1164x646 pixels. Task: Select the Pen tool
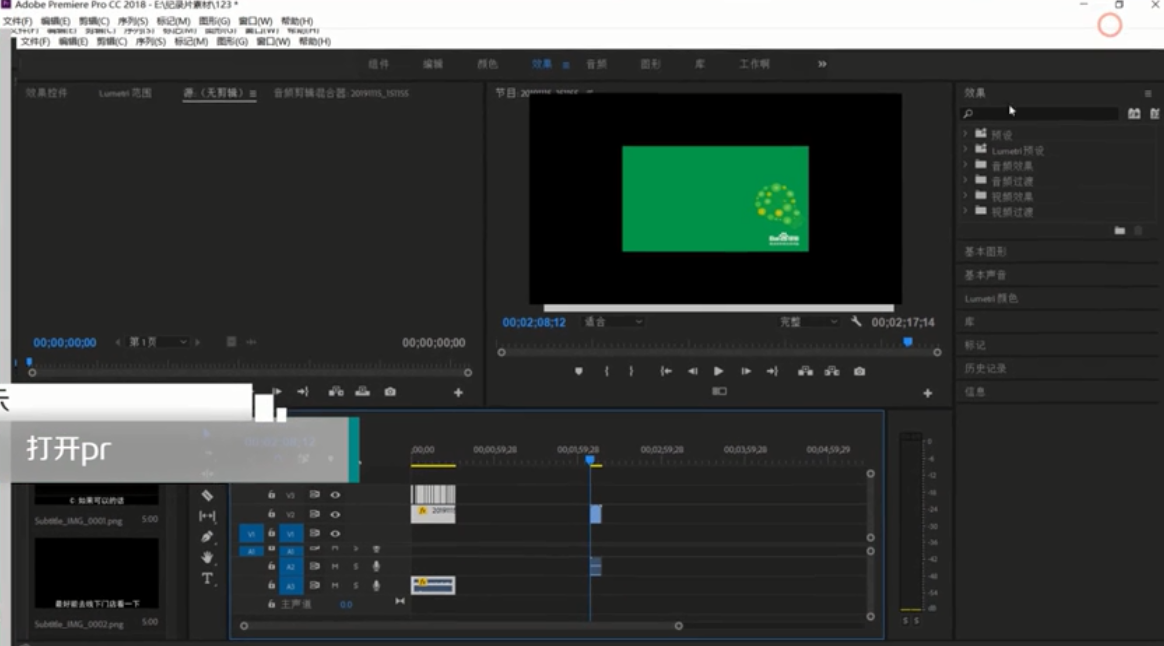coord(207,536)
